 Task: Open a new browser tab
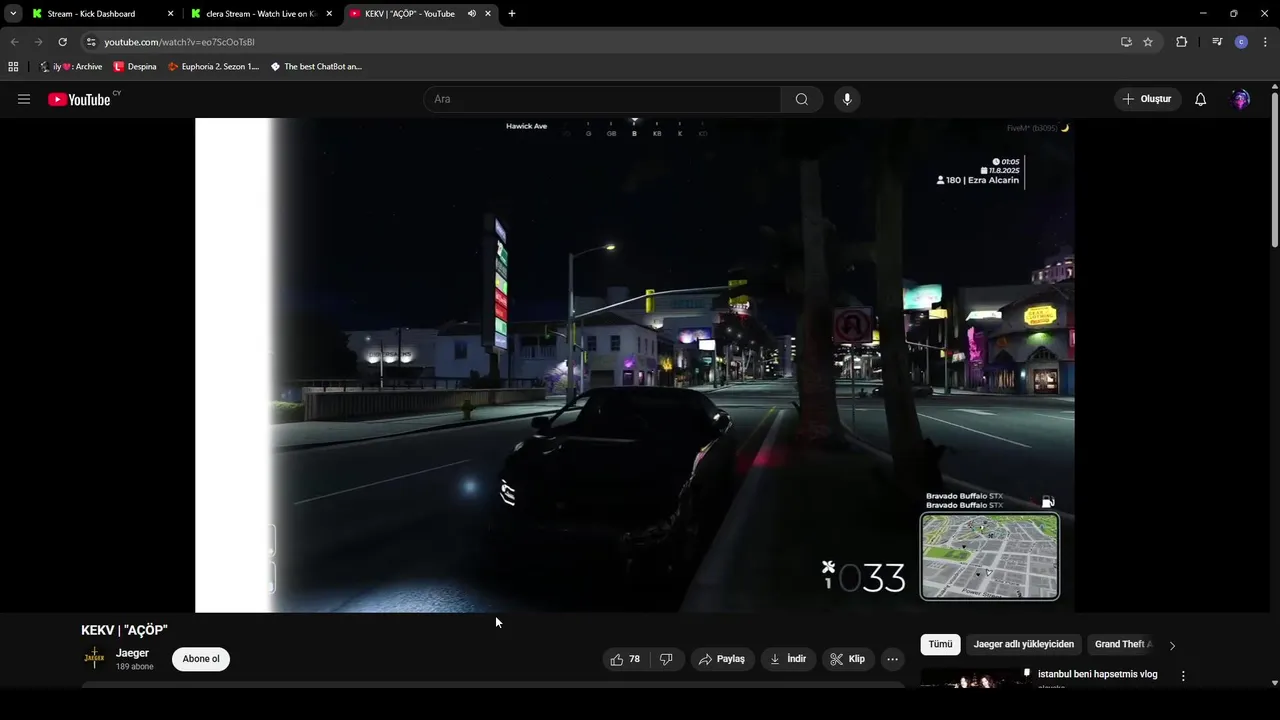pyautogui.click(x=512, y=14)
